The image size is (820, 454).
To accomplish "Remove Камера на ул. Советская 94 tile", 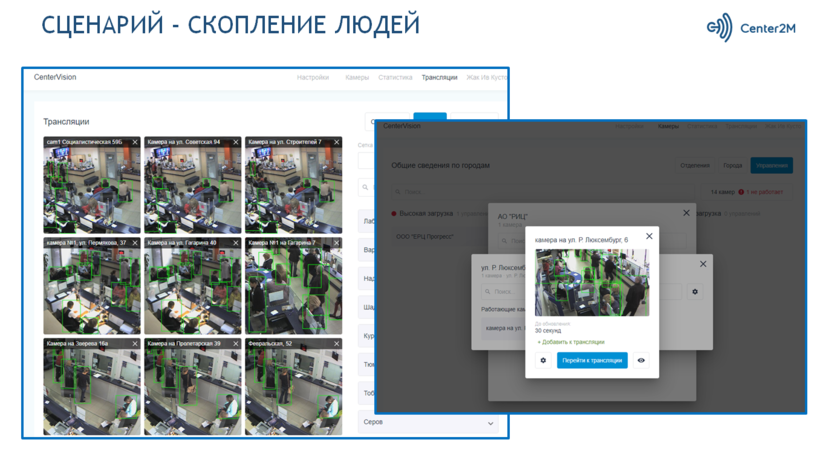I will pos(236,143).
